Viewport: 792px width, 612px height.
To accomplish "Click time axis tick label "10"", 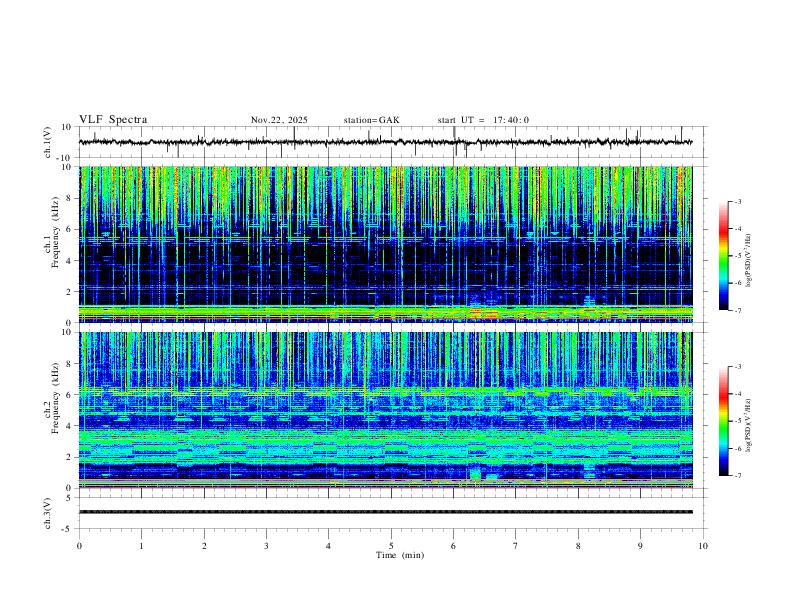I will coord(703,546).
